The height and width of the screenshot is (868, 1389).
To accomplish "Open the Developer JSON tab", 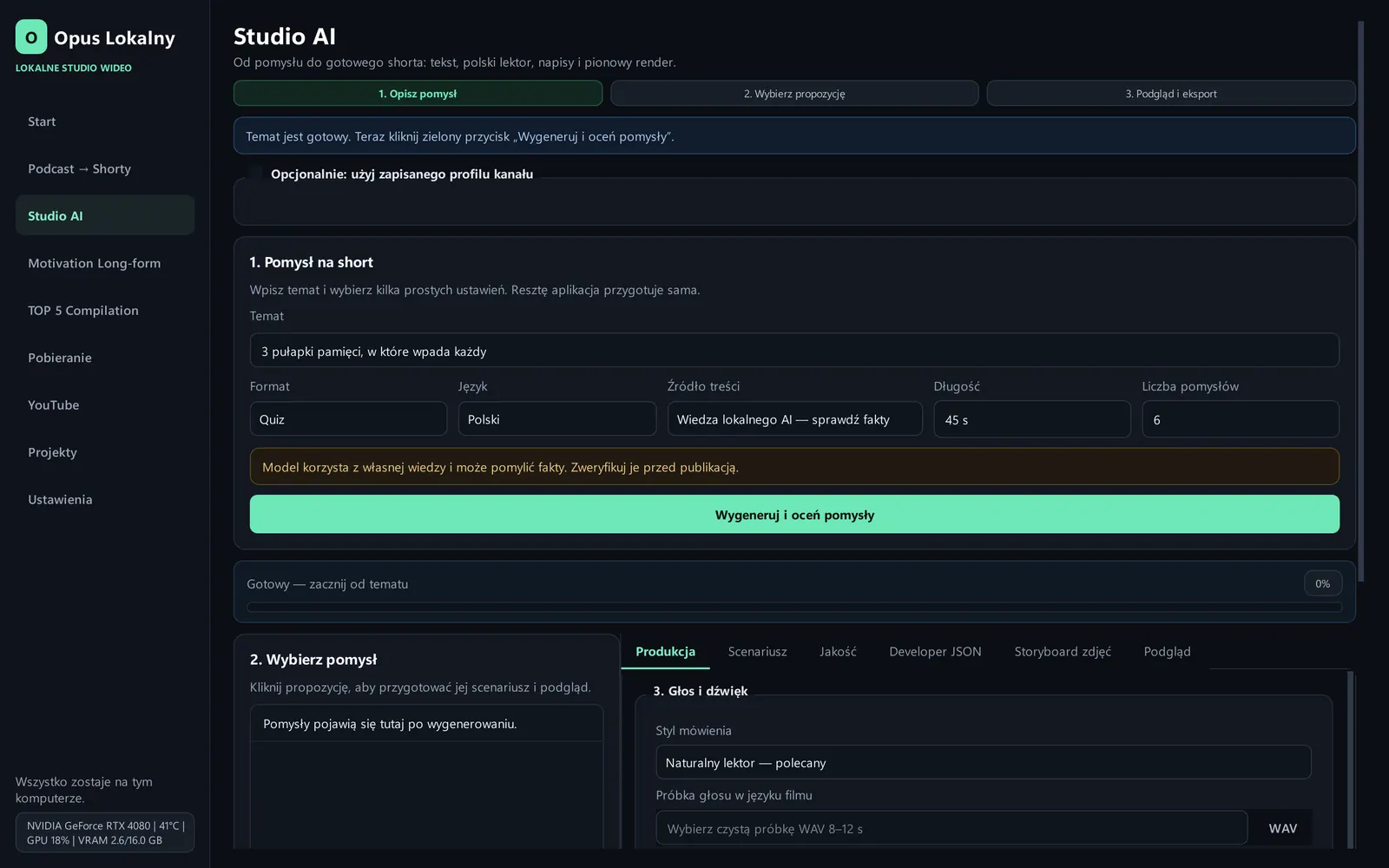I will tap(935, 652).
